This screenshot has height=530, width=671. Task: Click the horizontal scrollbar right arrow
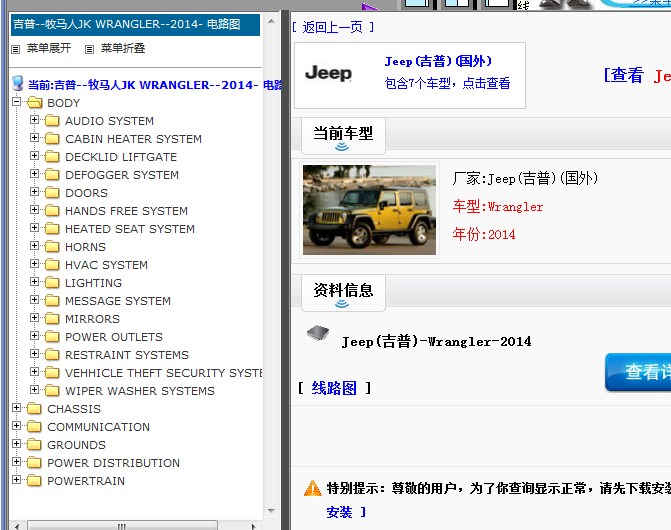pyautogui.click(x=253, y=526)
